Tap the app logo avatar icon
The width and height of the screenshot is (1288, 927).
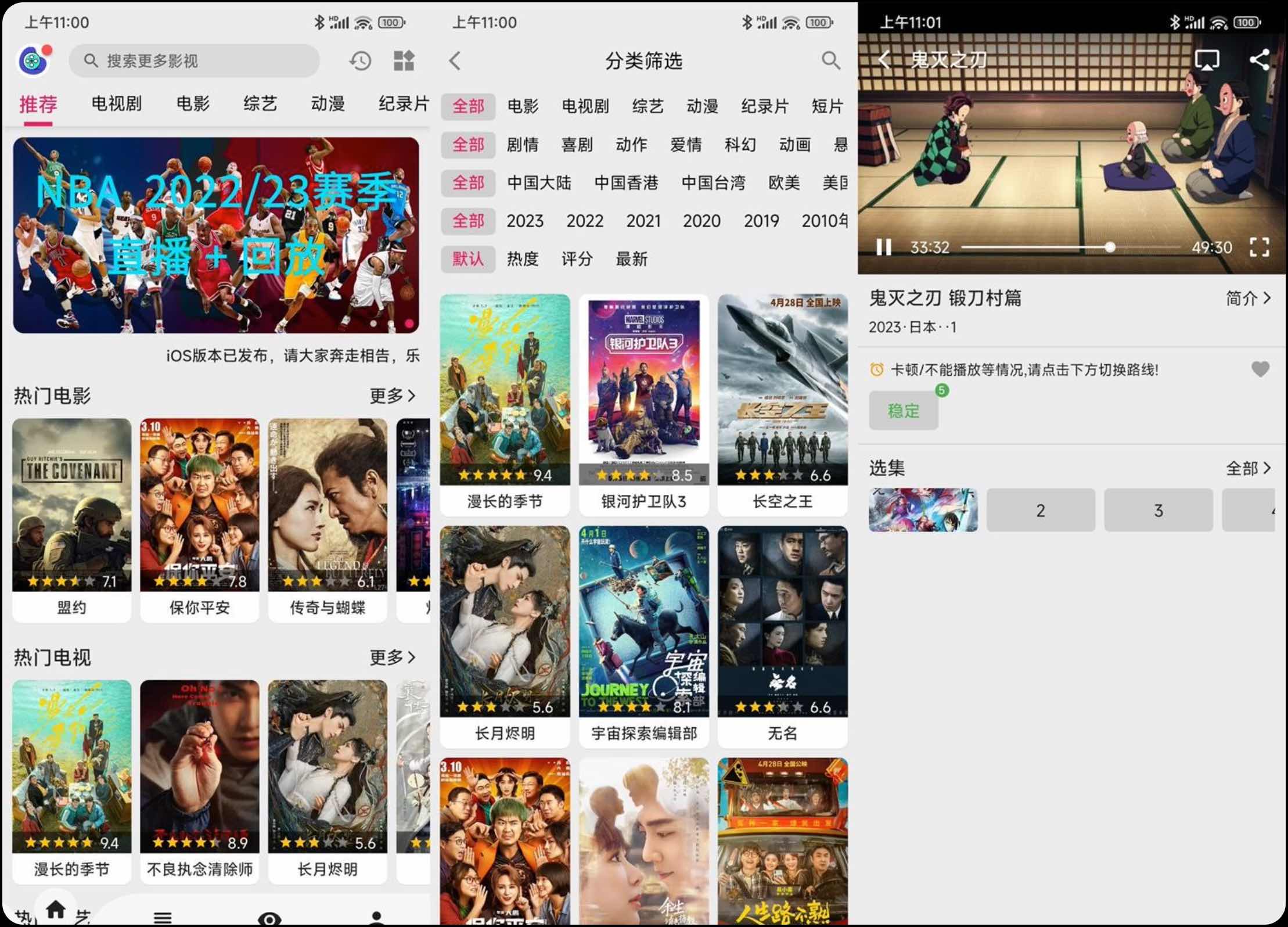click(34, 60)
